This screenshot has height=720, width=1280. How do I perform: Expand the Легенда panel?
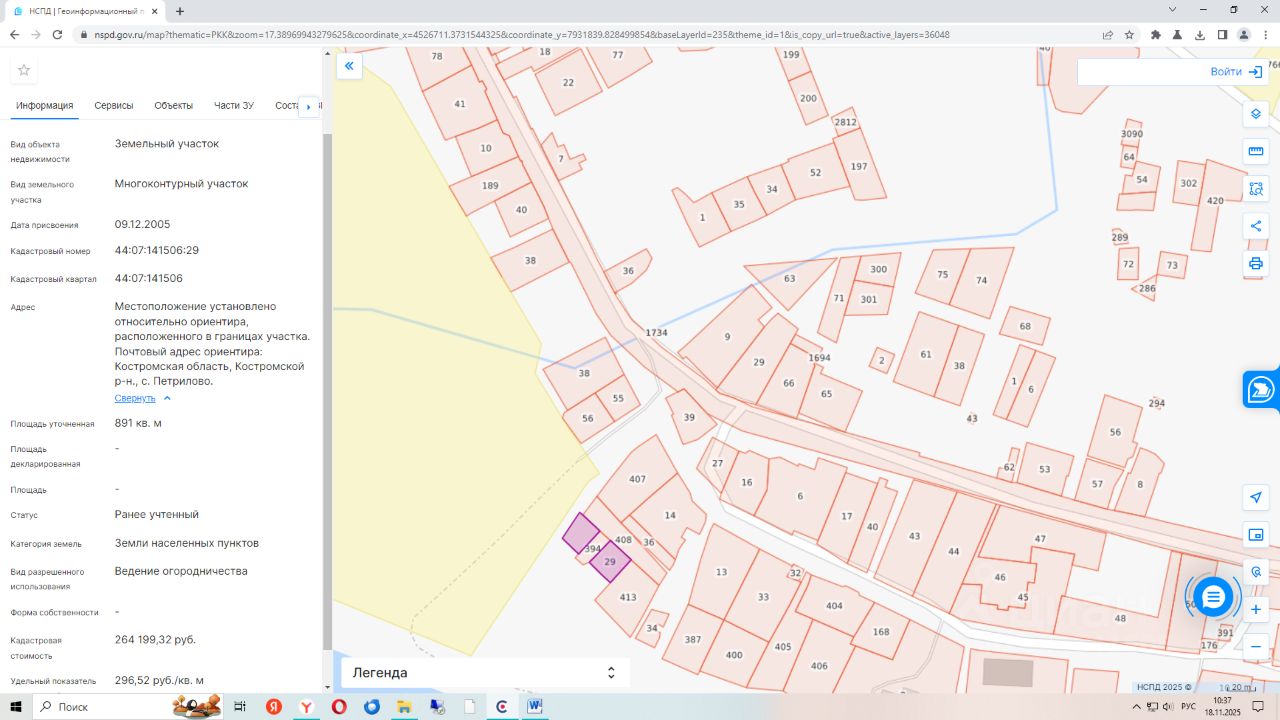(485, 673)
